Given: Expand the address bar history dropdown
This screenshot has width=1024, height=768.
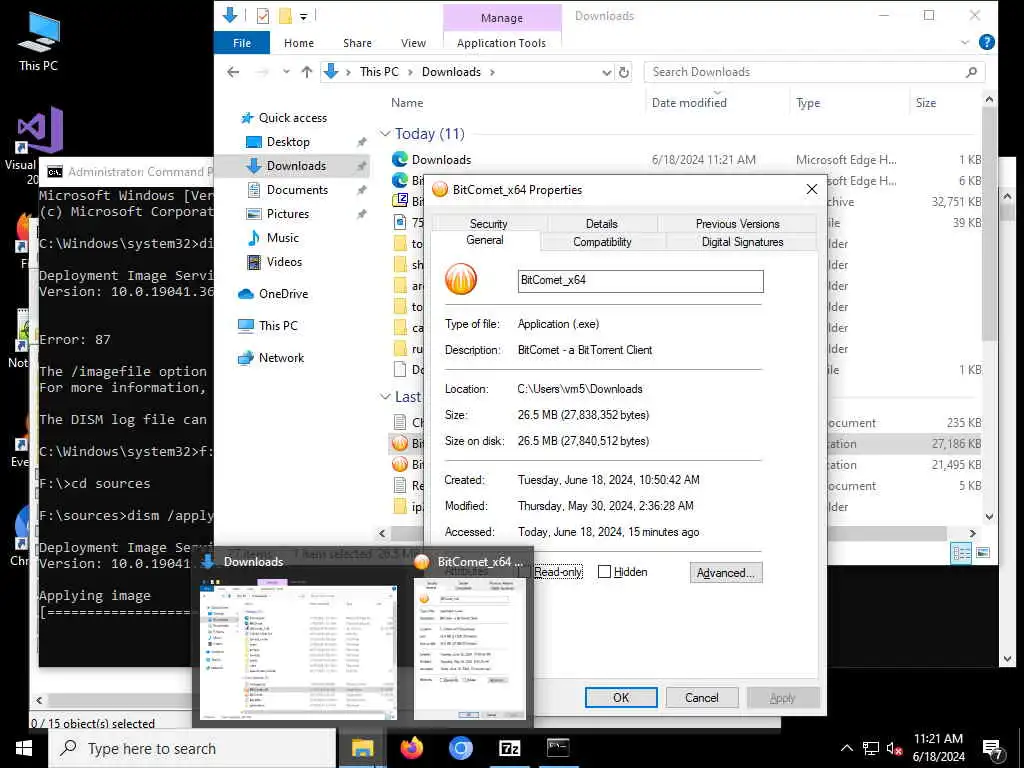Looking at the screenshot, I should [x=607, y=72].
